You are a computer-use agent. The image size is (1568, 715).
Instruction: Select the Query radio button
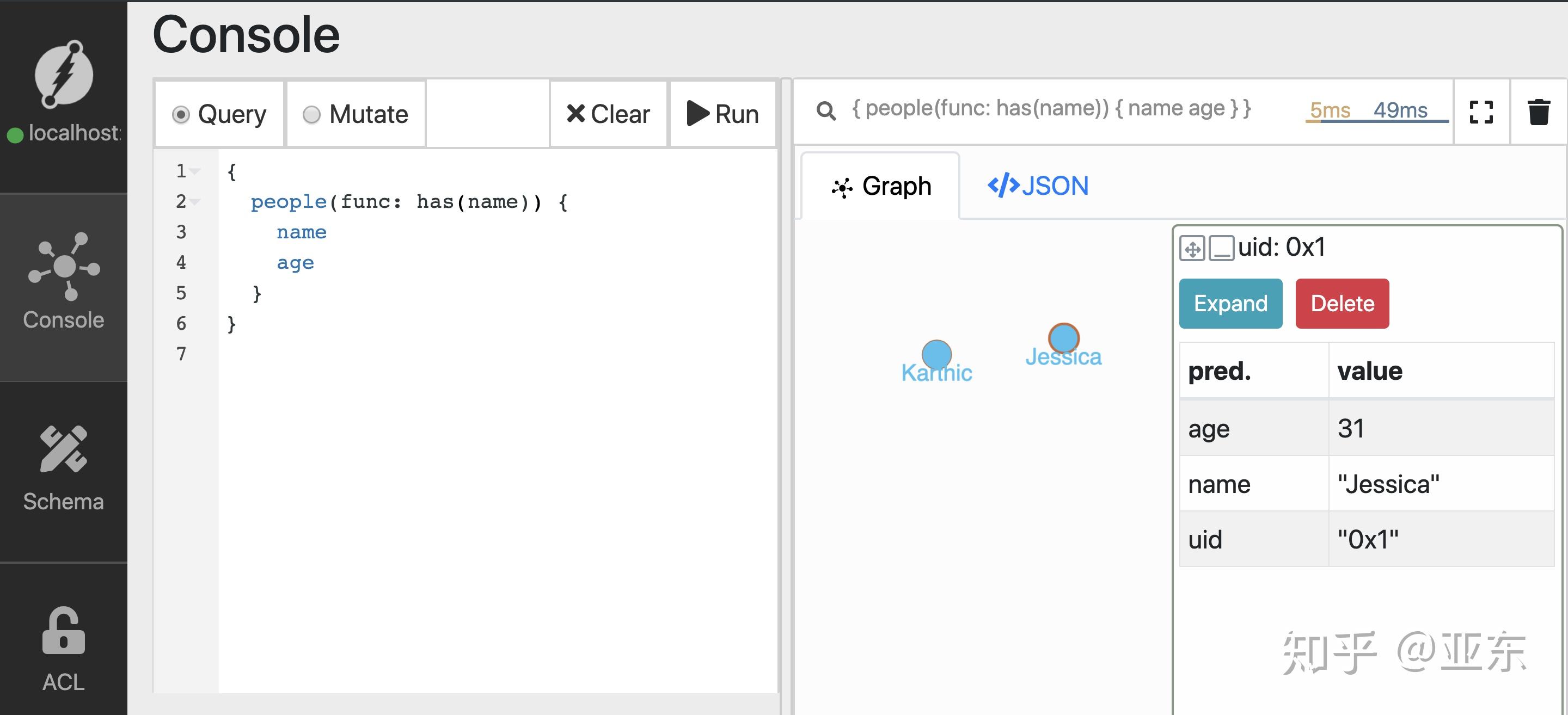click(x=181, y=114)
